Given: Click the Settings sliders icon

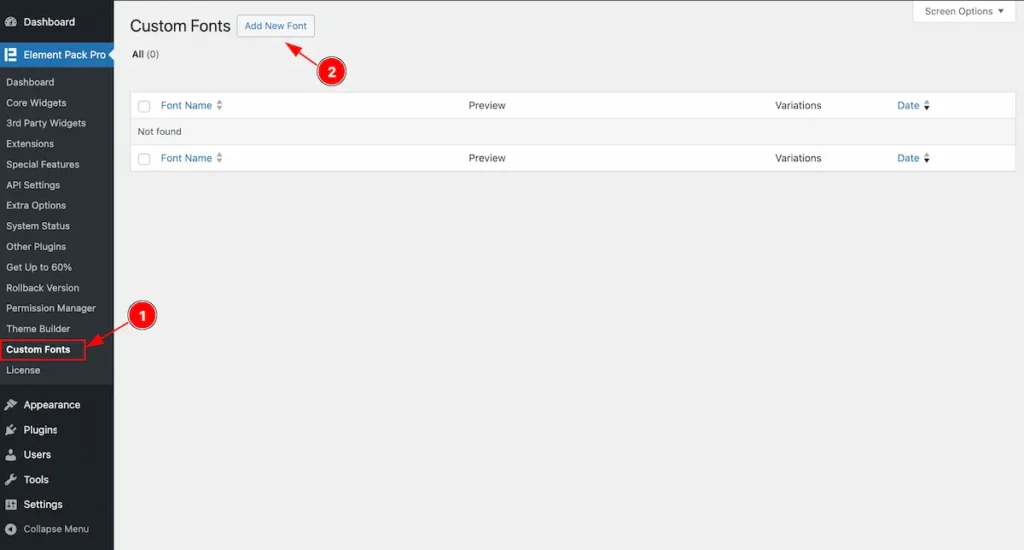Looking at the screenshot, I should click(x=11, y=505).
